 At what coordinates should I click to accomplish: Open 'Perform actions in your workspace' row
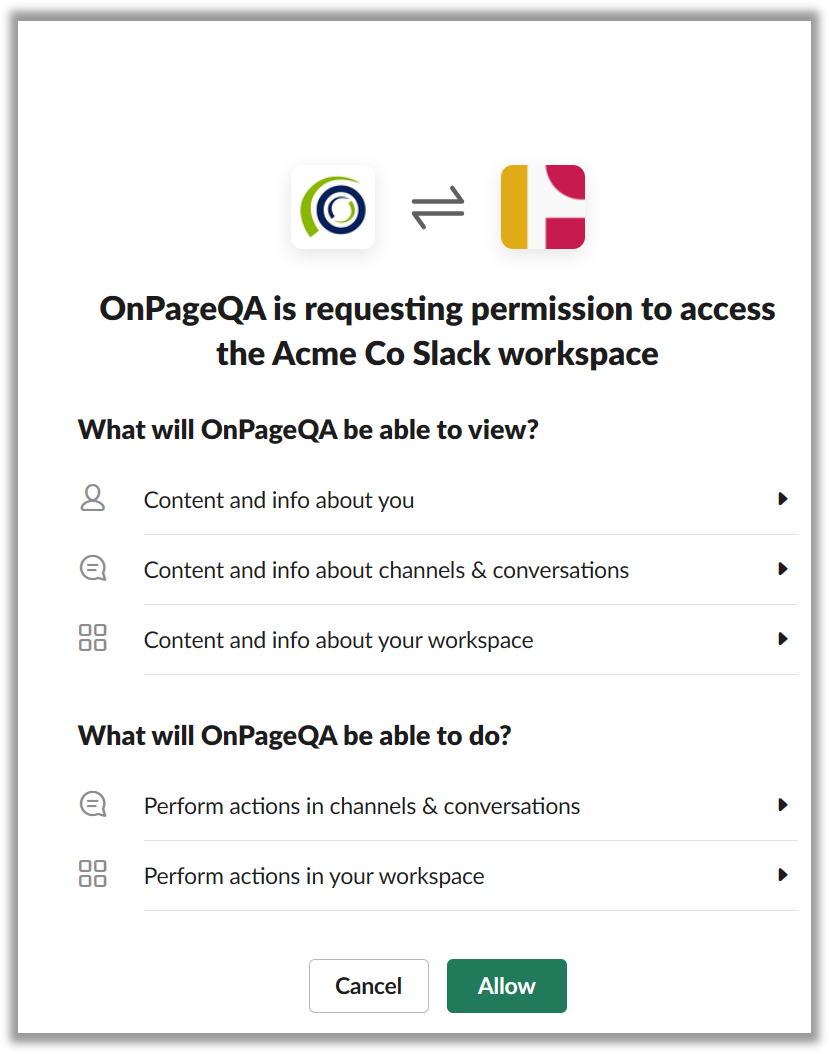[x=438, y=876]
